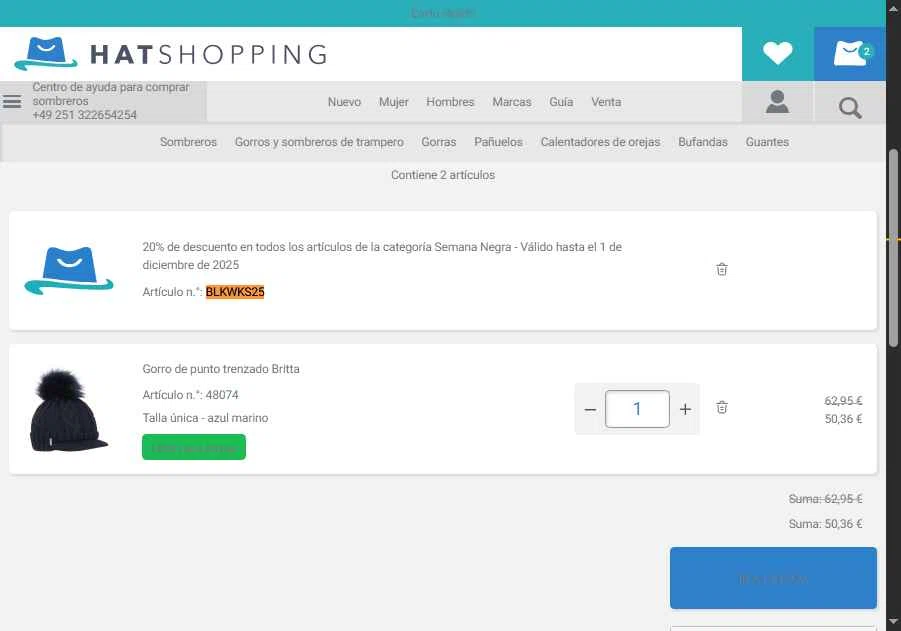Open the search magnifier icon
The width and height of the screenshot is (901, 631).
click(850, 107)
